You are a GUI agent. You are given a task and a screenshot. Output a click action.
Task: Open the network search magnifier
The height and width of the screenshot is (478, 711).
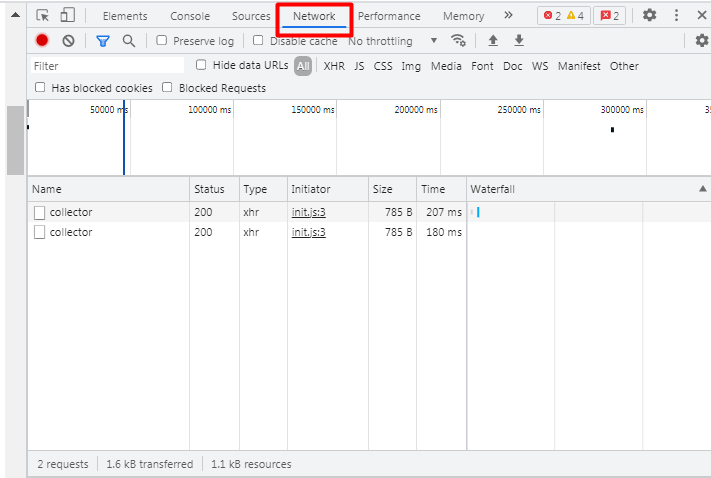129,41
